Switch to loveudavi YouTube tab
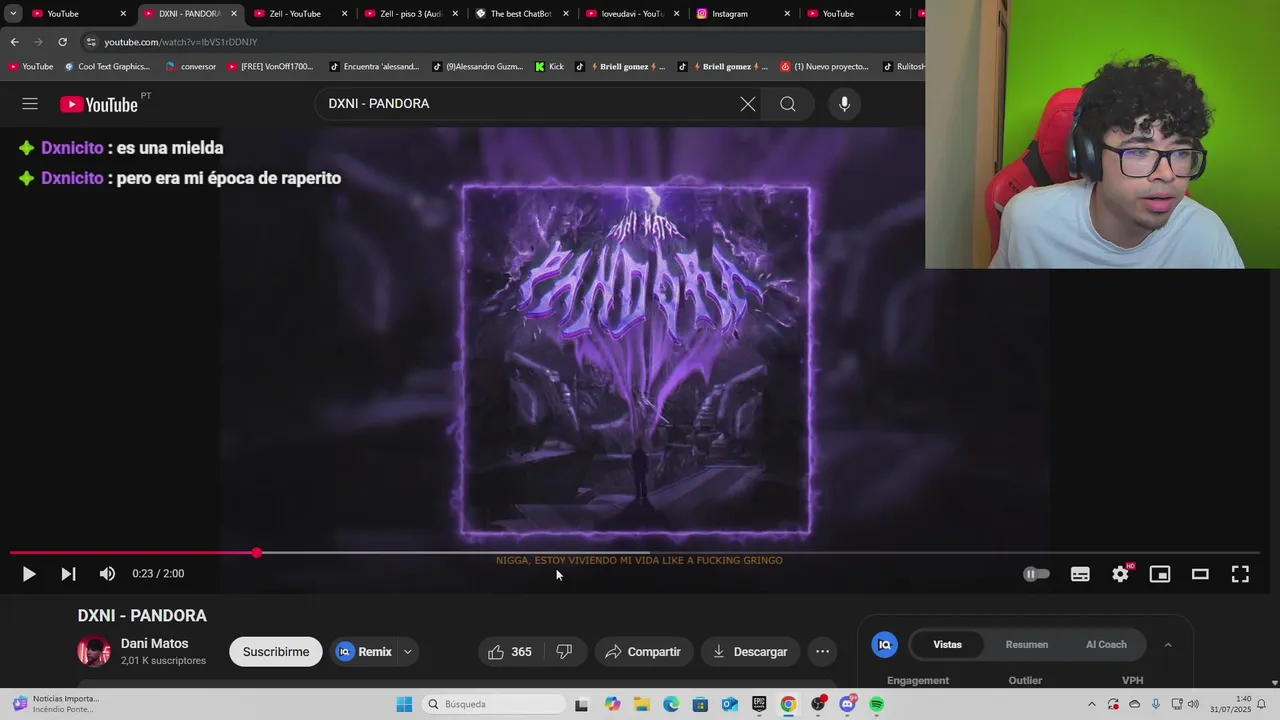This screenshot has width=1280, height=720. click(631, 14)
